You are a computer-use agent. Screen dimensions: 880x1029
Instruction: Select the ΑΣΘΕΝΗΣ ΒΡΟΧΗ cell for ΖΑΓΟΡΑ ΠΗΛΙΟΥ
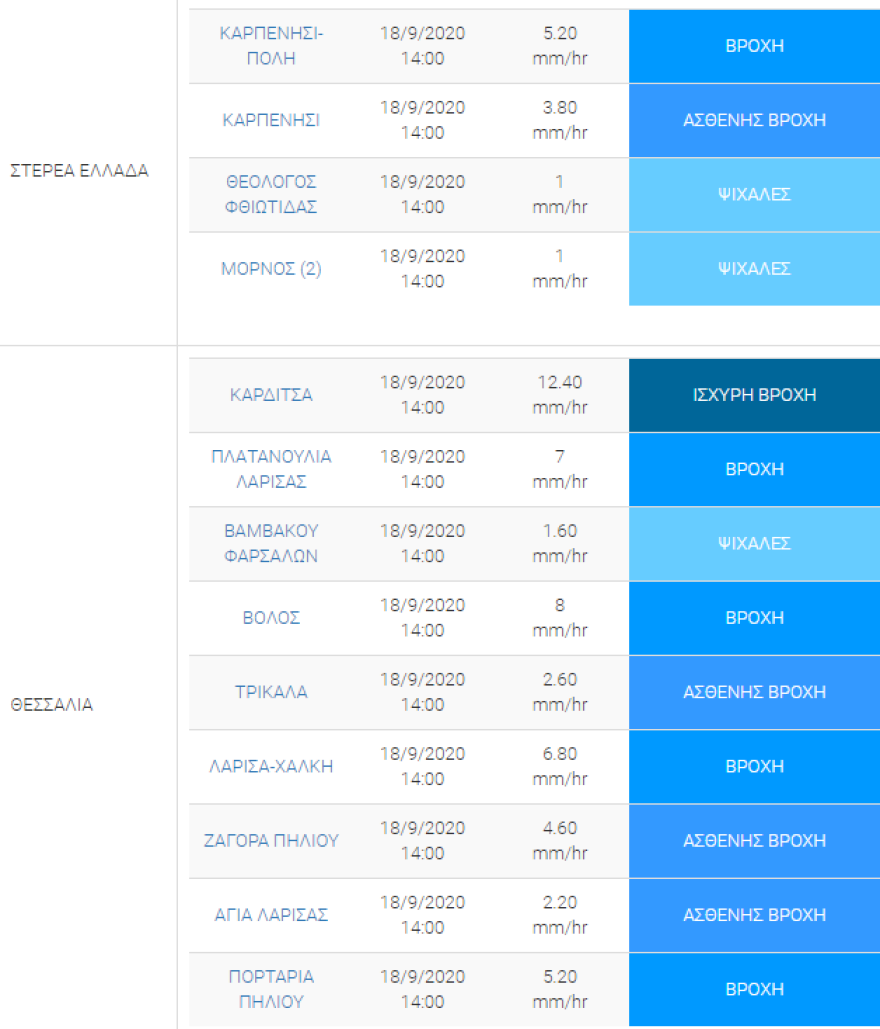tap(754, 841)
